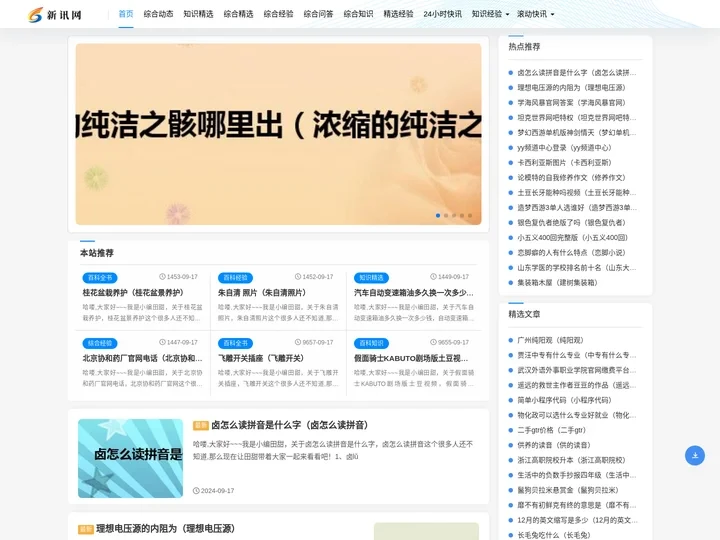Open featured link 生活中的负数手抄报四年级
This screenshot has width=720, height=540.
click(577, 475)
